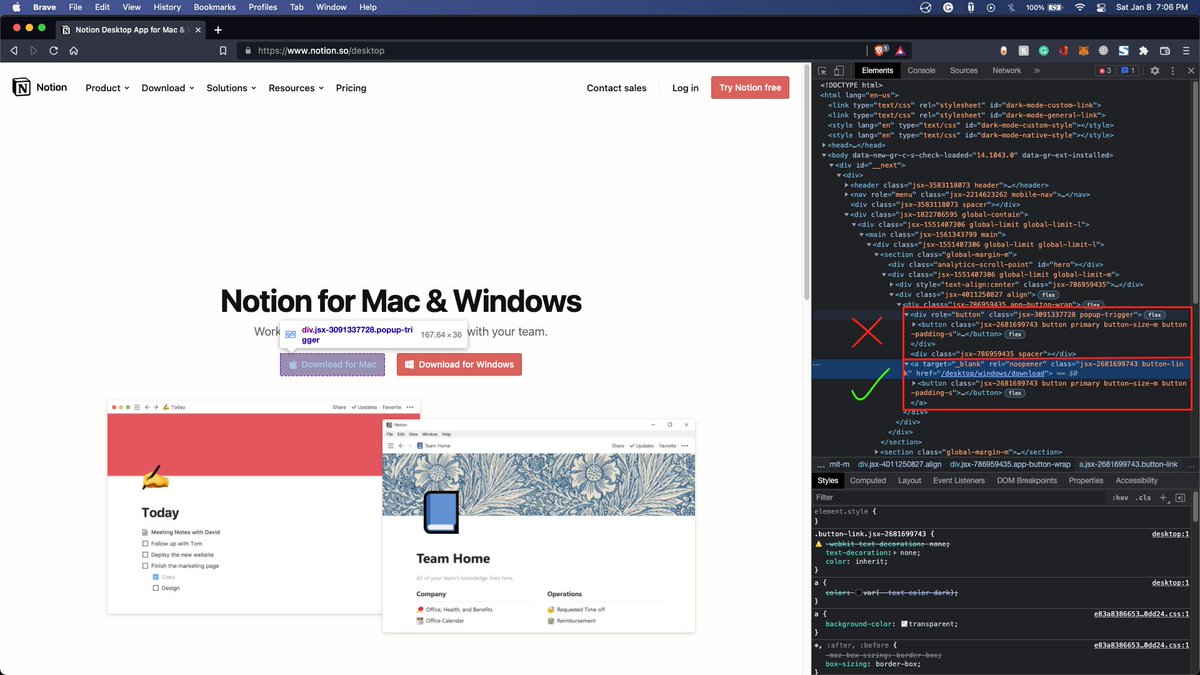
Task: Activate the DevTools inspect element picker
Action: pos(822,71)
